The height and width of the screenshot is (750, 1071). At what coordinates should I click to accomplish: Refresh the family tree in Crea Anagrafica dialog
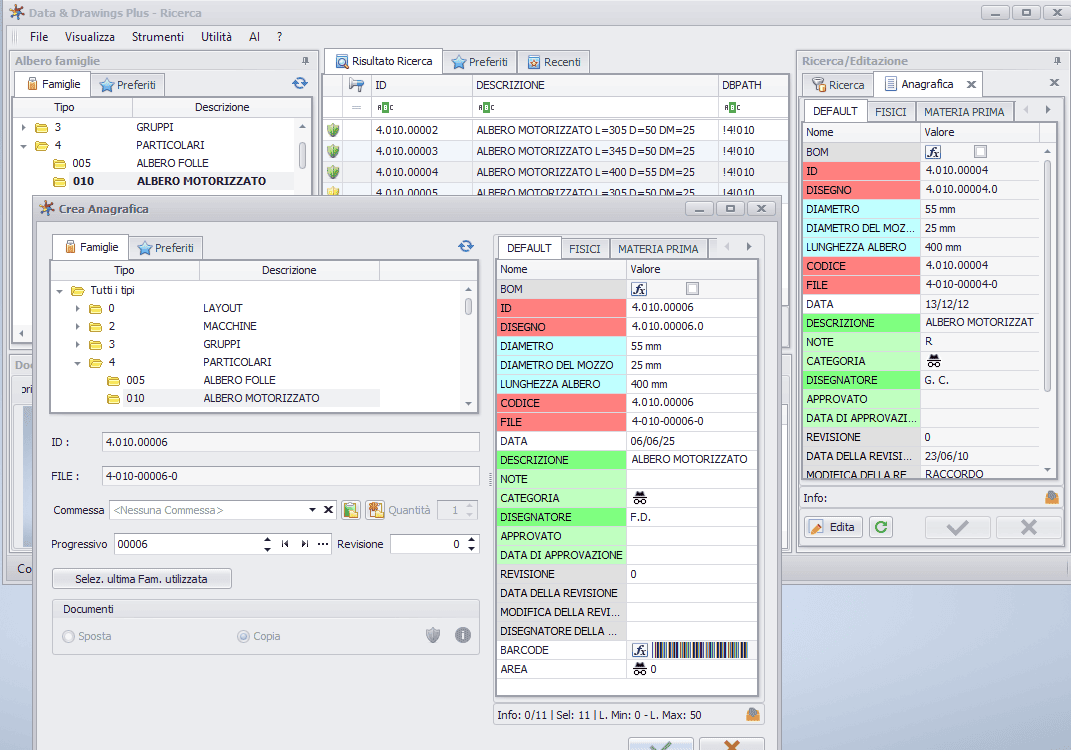pyautogui.click(x=466, y=246)
